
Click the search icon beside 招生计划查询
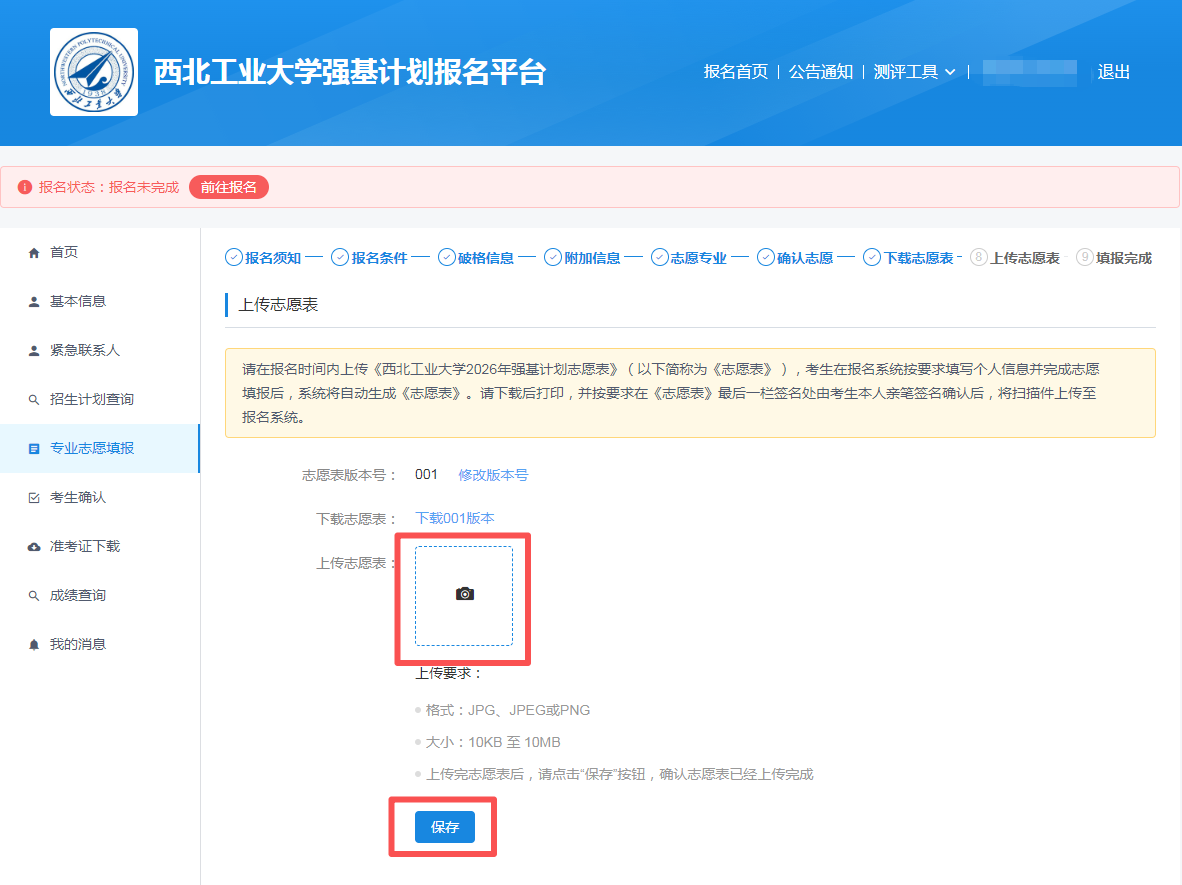pos(34,400)
